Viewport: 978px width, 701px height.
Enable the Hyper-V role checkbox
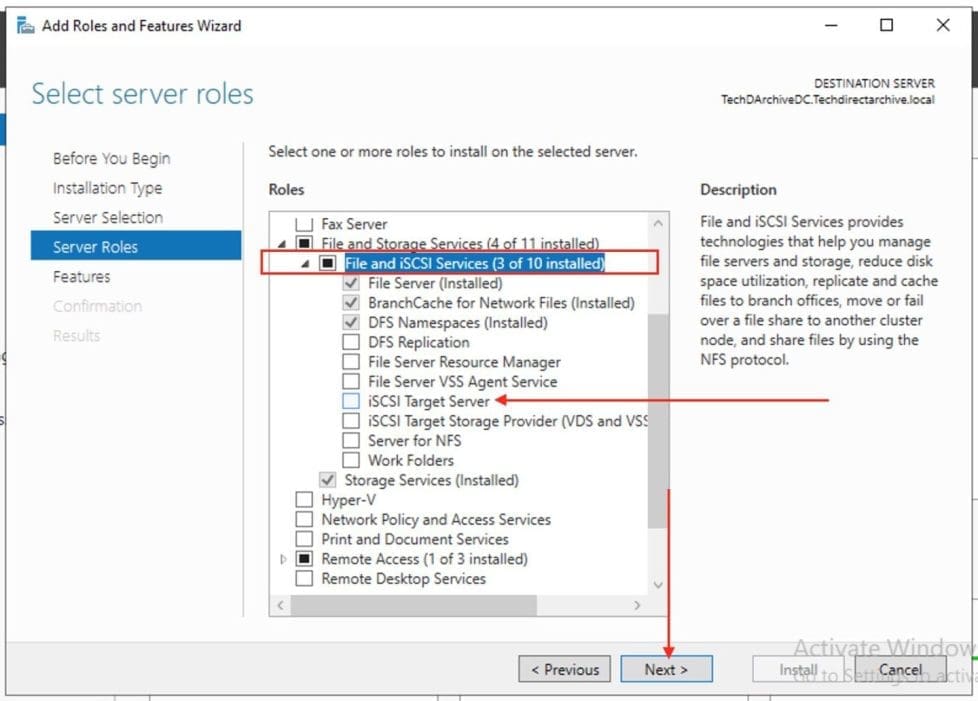(x=304, y=499)
